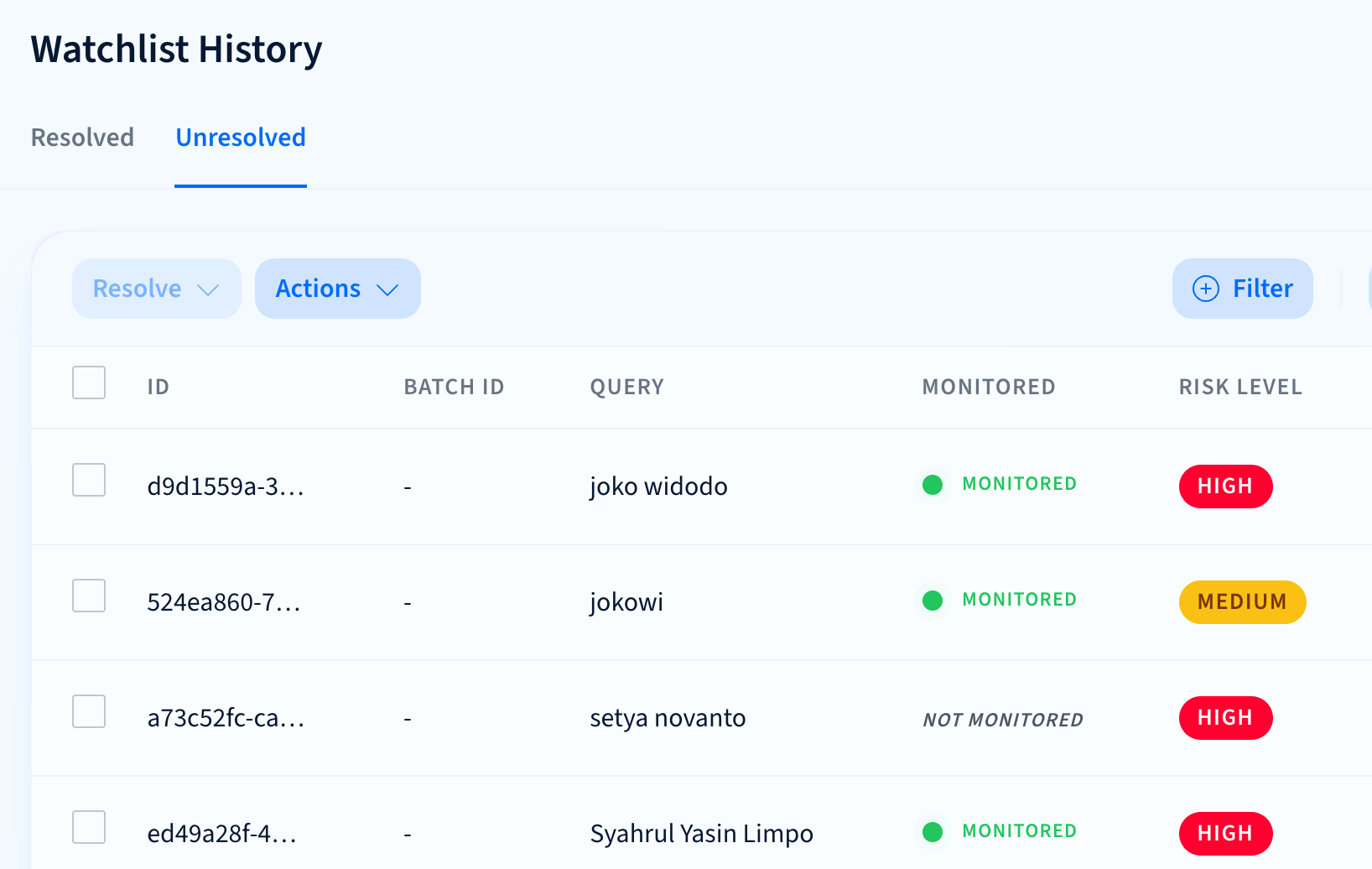Open record d9d1559a-3...

coord(226,487)
